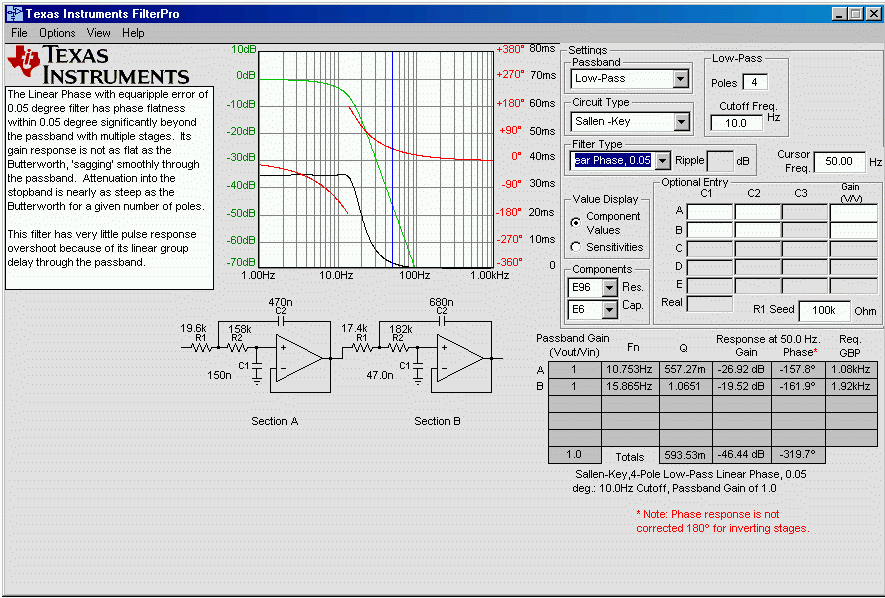The width and height of the screenshot is (885, 598).
Task: Click the Optional Entry row A C1 field
Action: (x=709, y=212)
